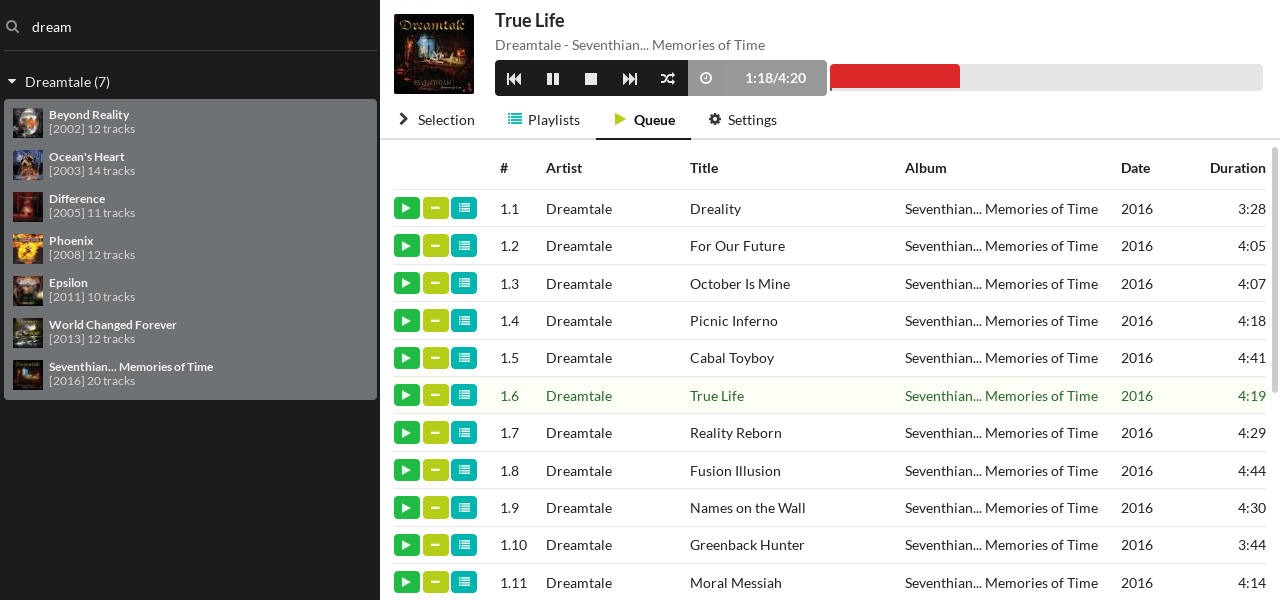The width and height of the screenshot is (1280, 600).
Task: Toggle the clock time display button
Action: click(x=706, y=78)
